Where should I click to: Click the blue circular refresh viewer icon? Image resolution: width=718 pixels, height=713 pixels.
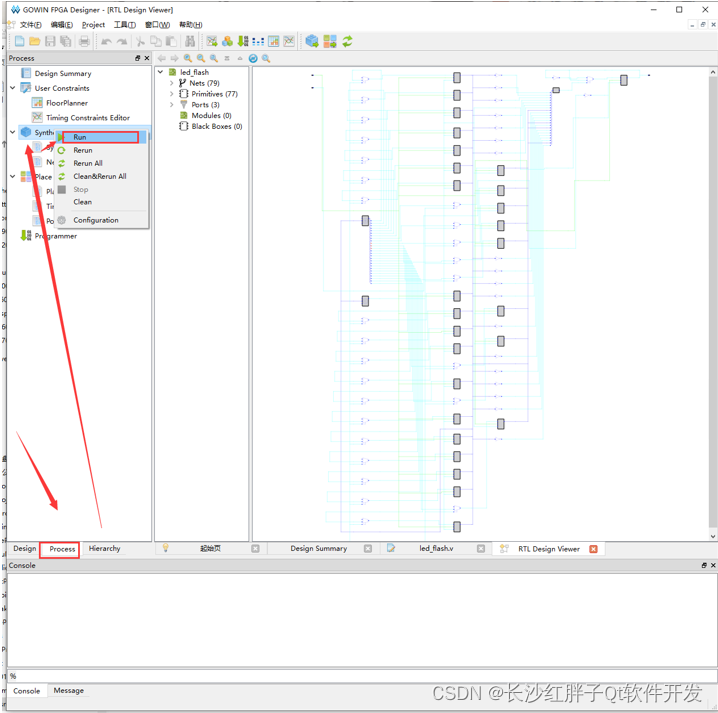click(x=253, y=58)
